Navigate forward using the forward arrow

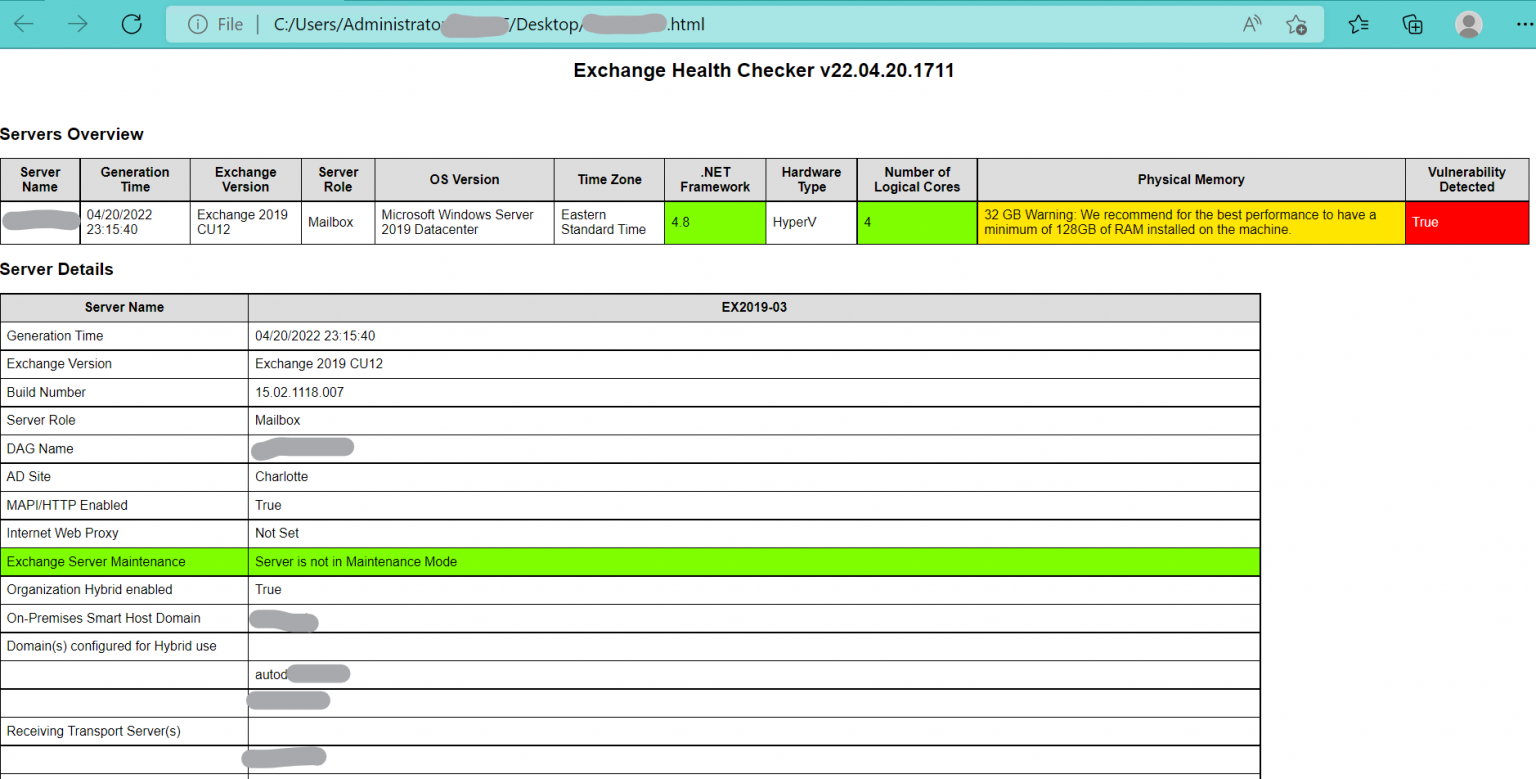pyautogui.click(x=76, y=24)
